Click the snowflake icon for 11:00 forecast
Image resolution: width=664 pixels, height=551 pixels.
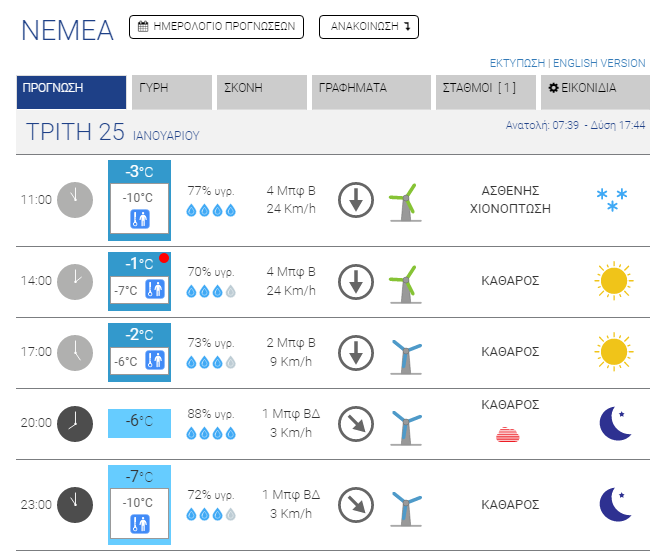(x=612, y=198)
